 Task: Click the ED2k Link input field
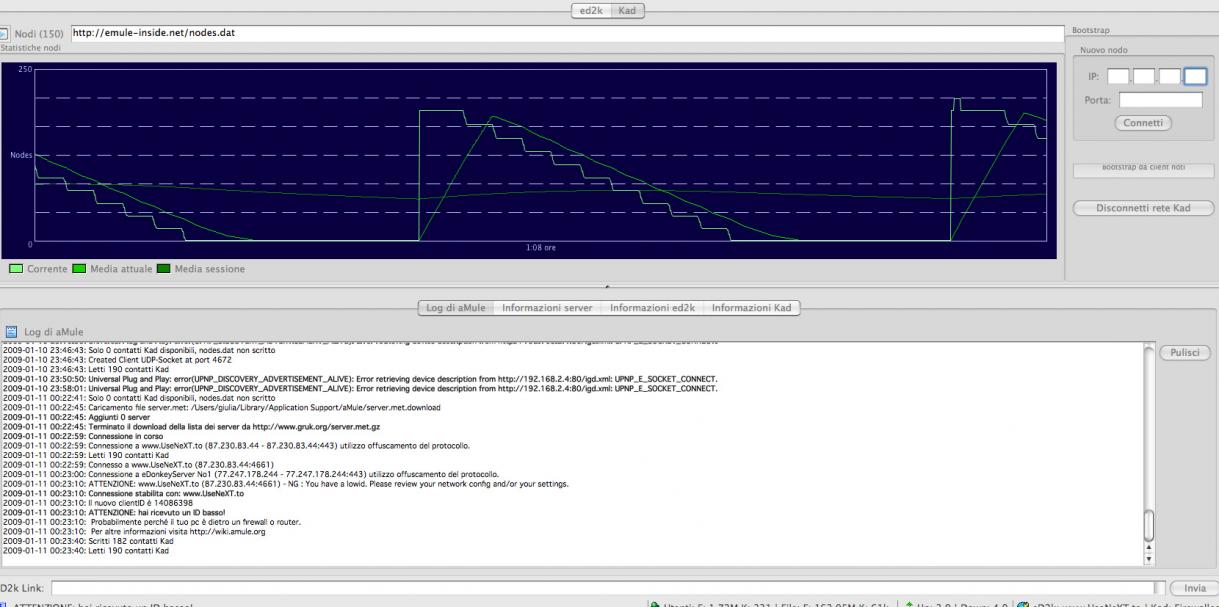(602, 589)
